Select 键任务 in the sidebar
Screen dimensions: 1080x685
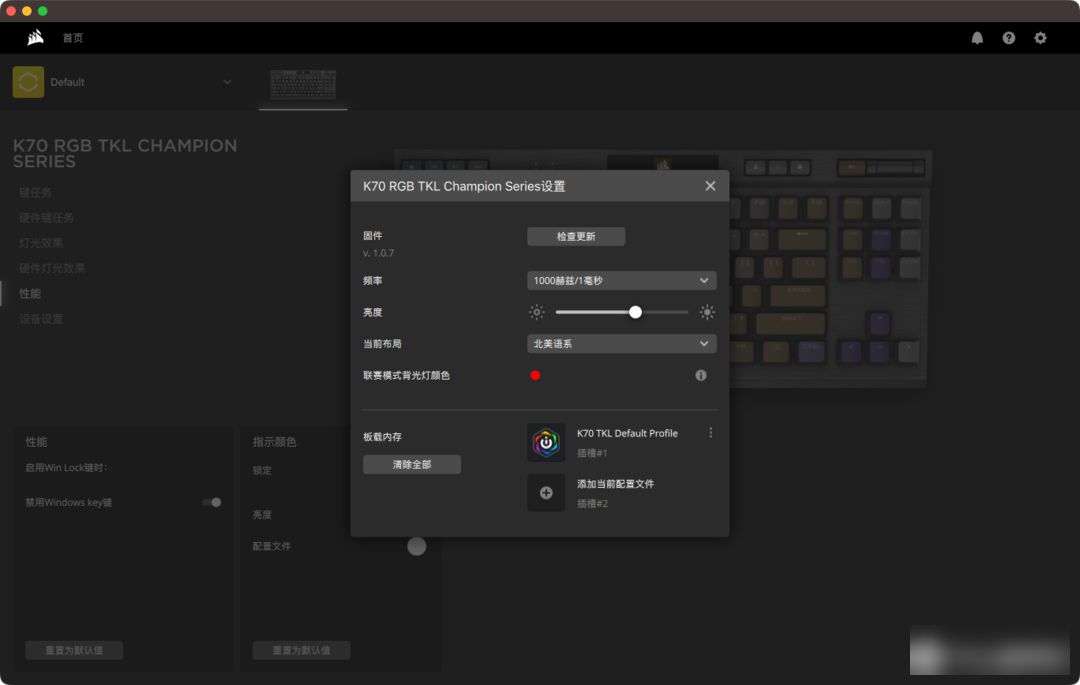coord(35,193)
